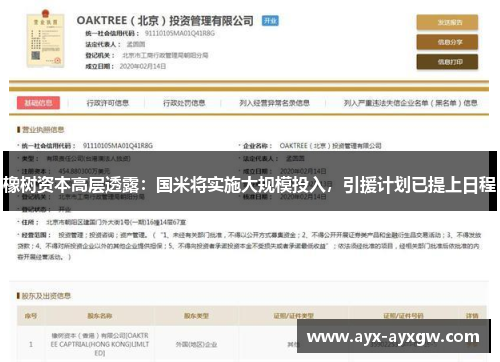Open the 列入经营异常名录信息 tab
The image size is (500, 362).
[274, 103]
